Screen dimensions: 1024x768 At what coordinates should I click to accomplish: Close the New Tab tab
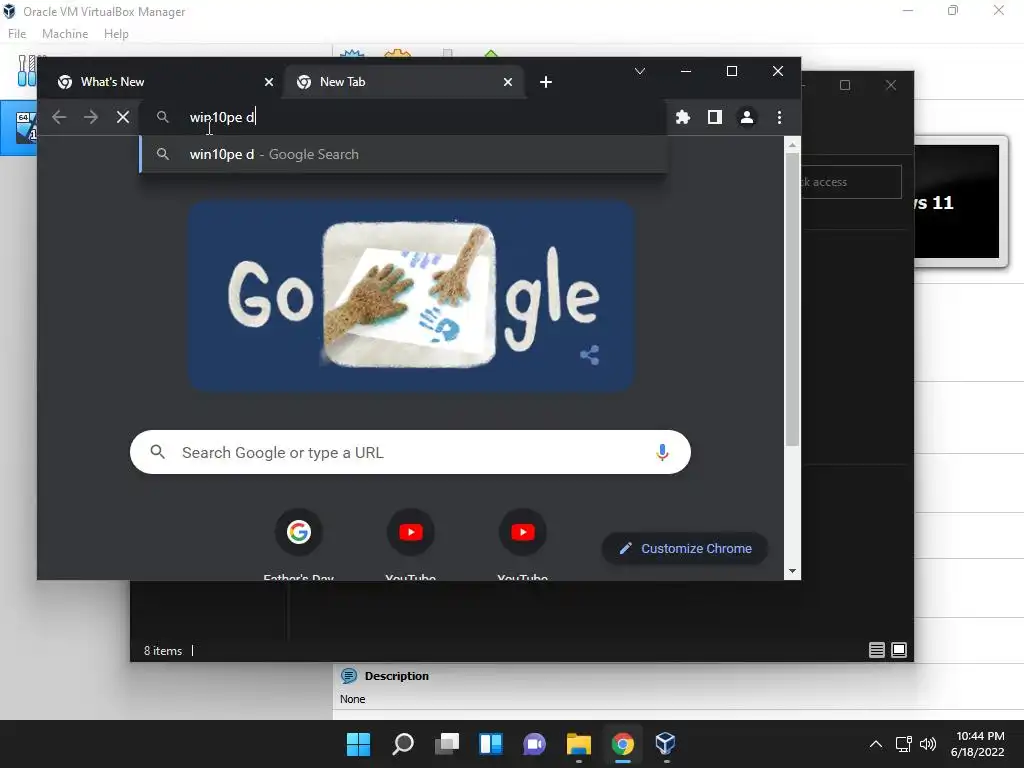coord(507,82)
